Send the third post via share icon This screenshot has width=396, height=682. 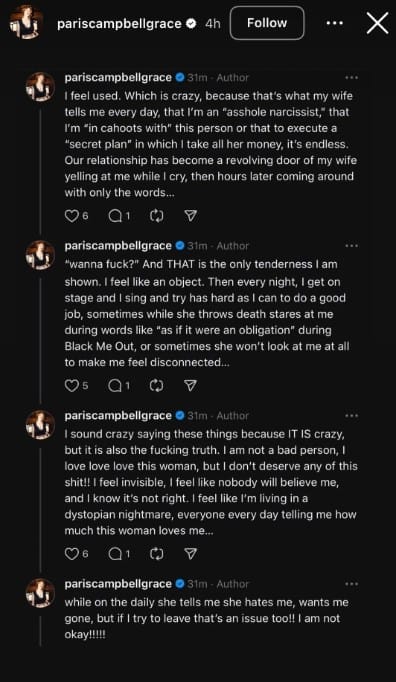click(x=191, y=554)
